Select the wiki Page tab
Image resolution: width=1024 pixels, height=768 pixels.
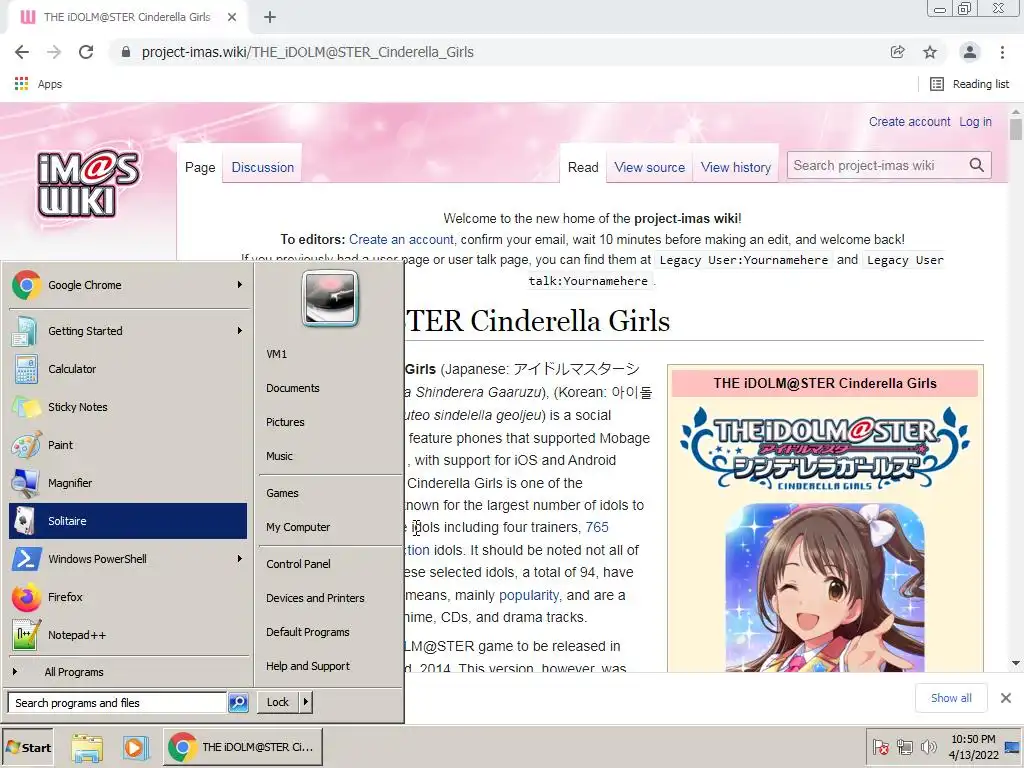(x=200, y=167)
